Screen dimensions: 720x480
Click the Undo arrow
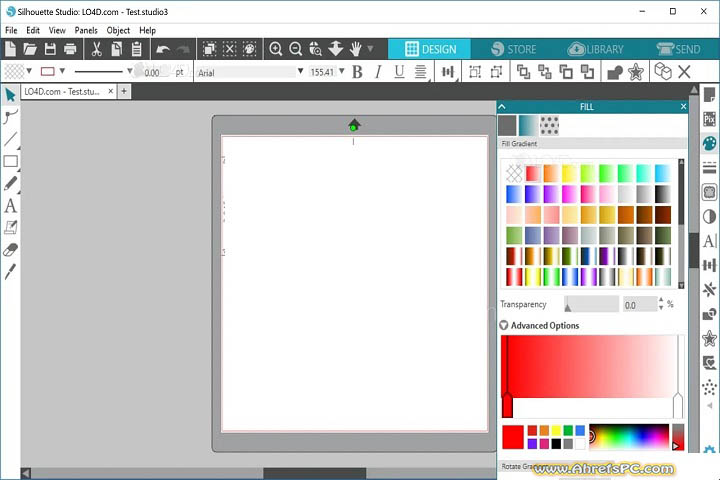pyautogui.click(x=163, y=49)
